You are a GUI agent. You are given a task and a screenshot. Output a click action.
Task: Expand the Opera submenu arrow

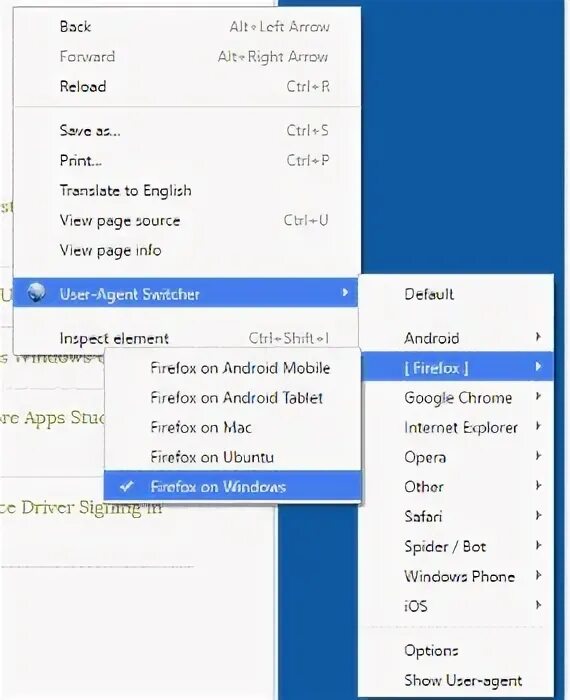point(538,456)
